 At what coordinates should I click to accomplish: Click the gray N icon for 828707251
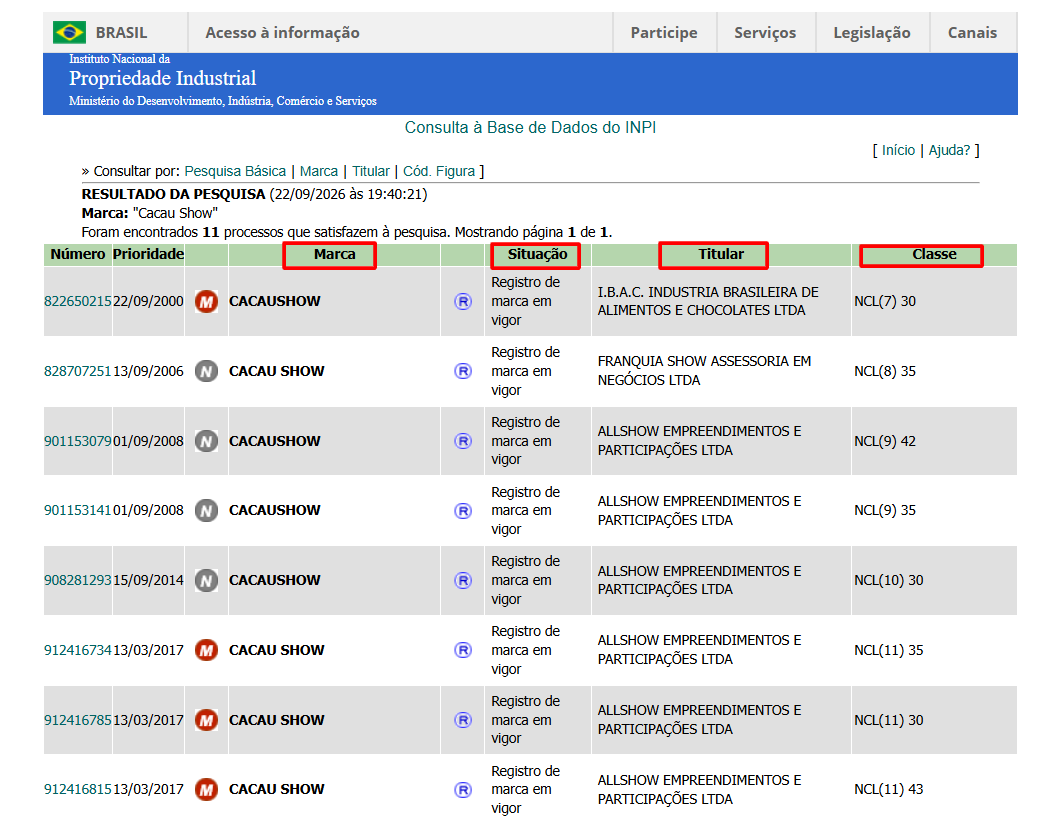pos(207,371)
